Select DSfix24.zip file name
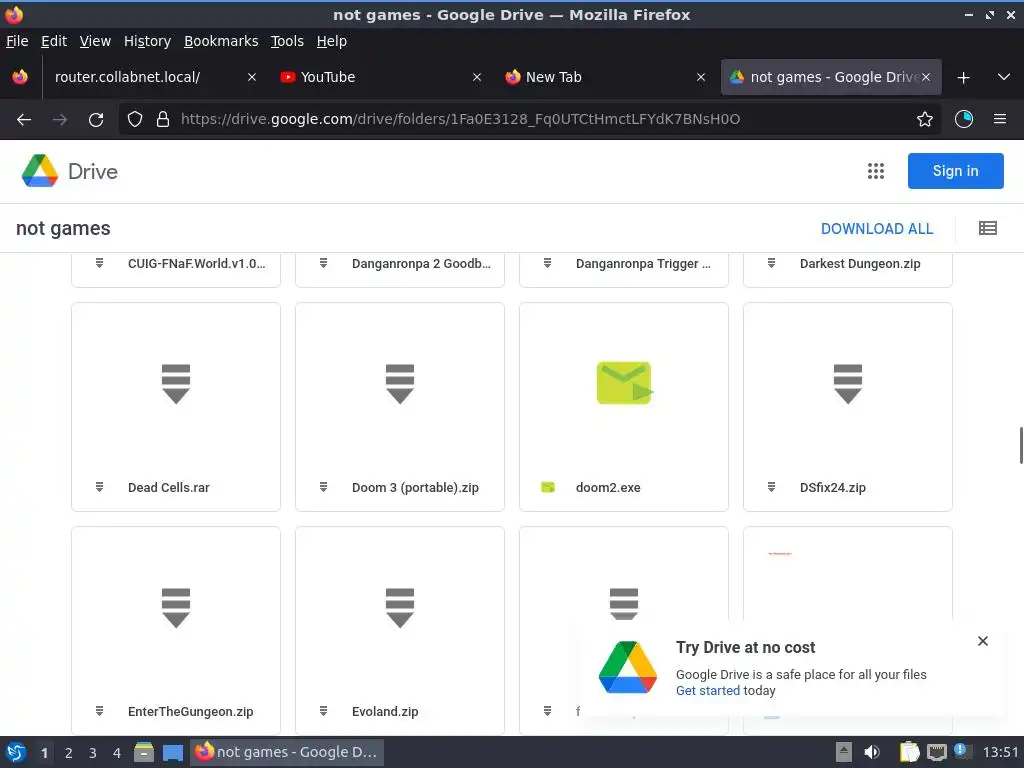The image size is (1024, 768). [x=833, y=488]
